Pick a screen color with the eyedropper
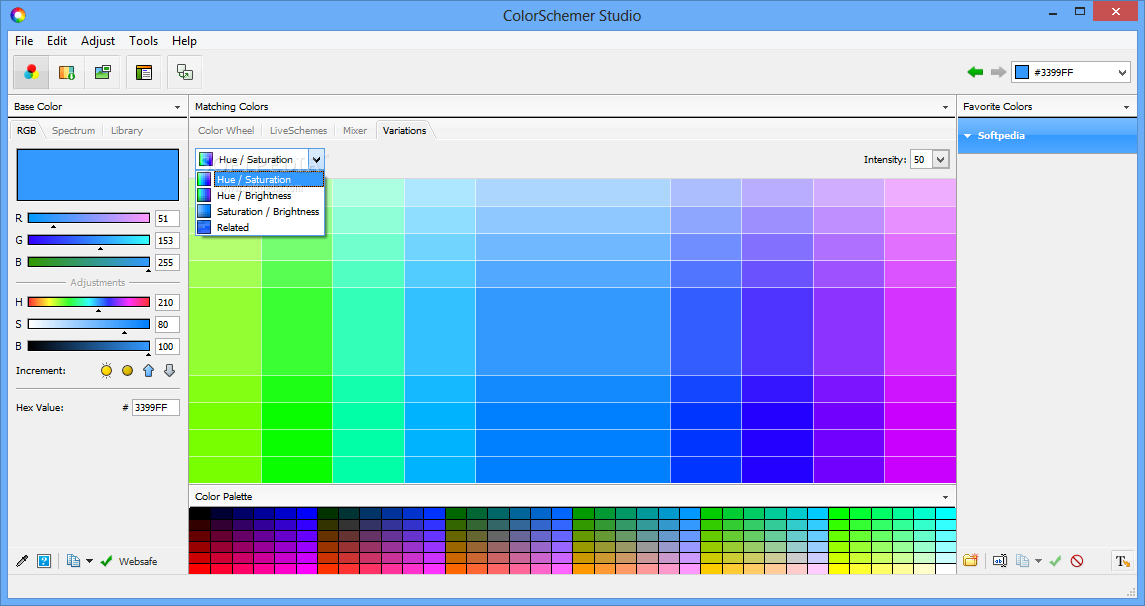 [22, 561]
